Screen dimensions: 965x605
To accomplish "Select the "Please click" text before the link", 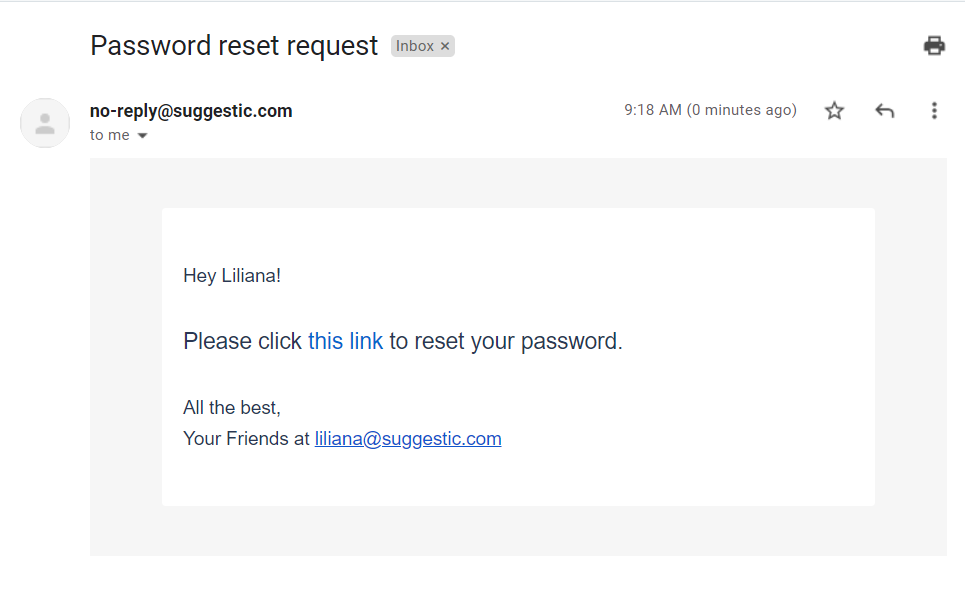I will [x=242, y=341].
